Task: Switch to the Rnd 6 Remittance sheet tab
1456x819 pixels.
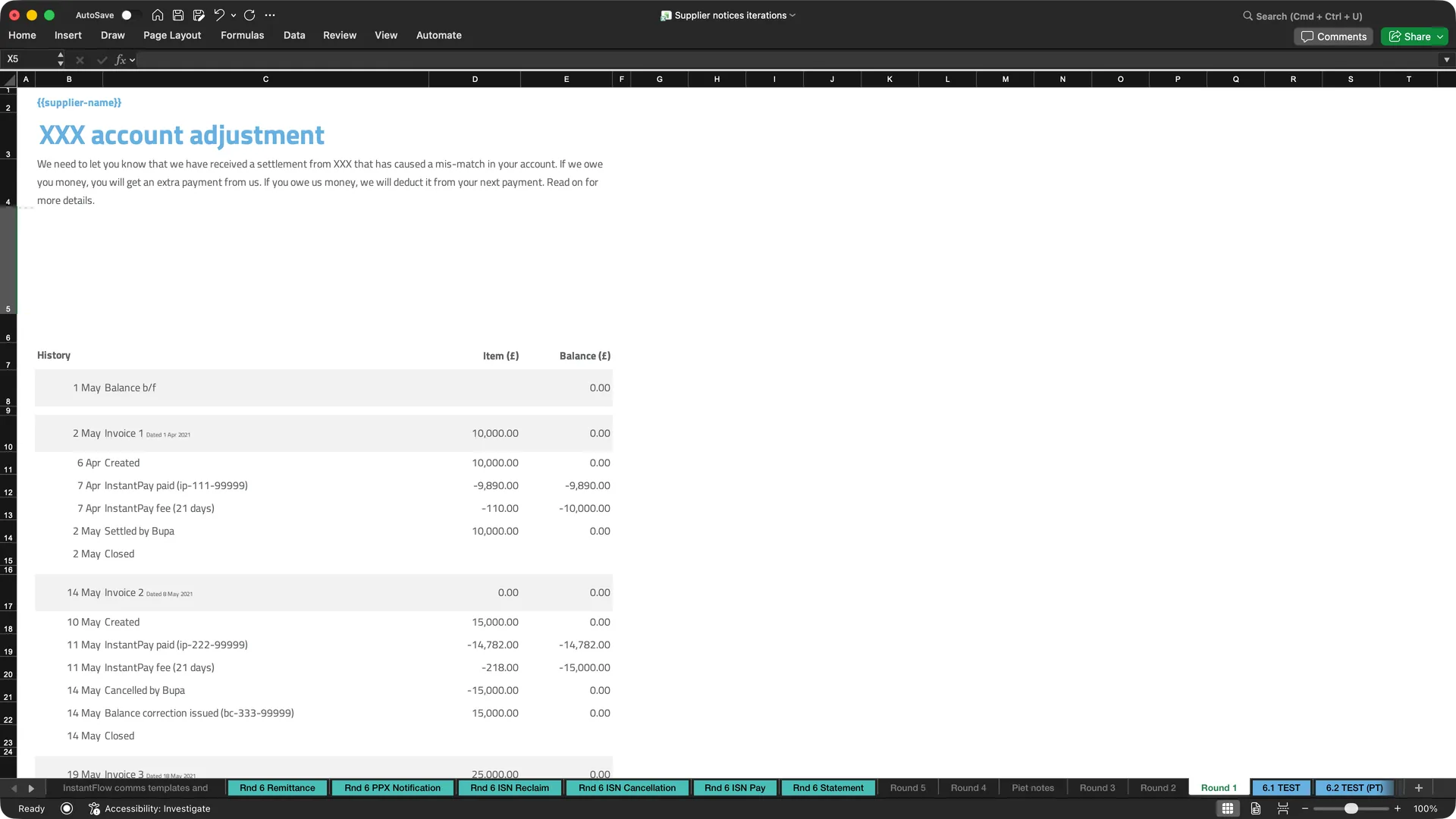Action: tap(278, 788)
